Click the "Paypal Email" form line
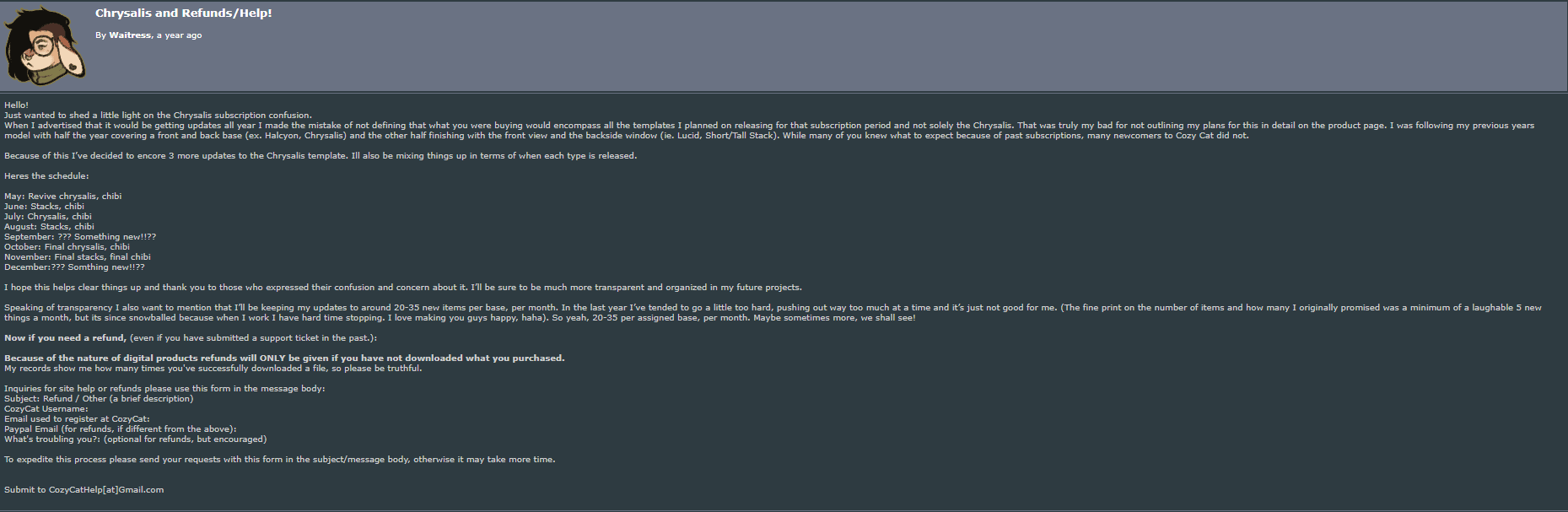 (x=120, y=429)
